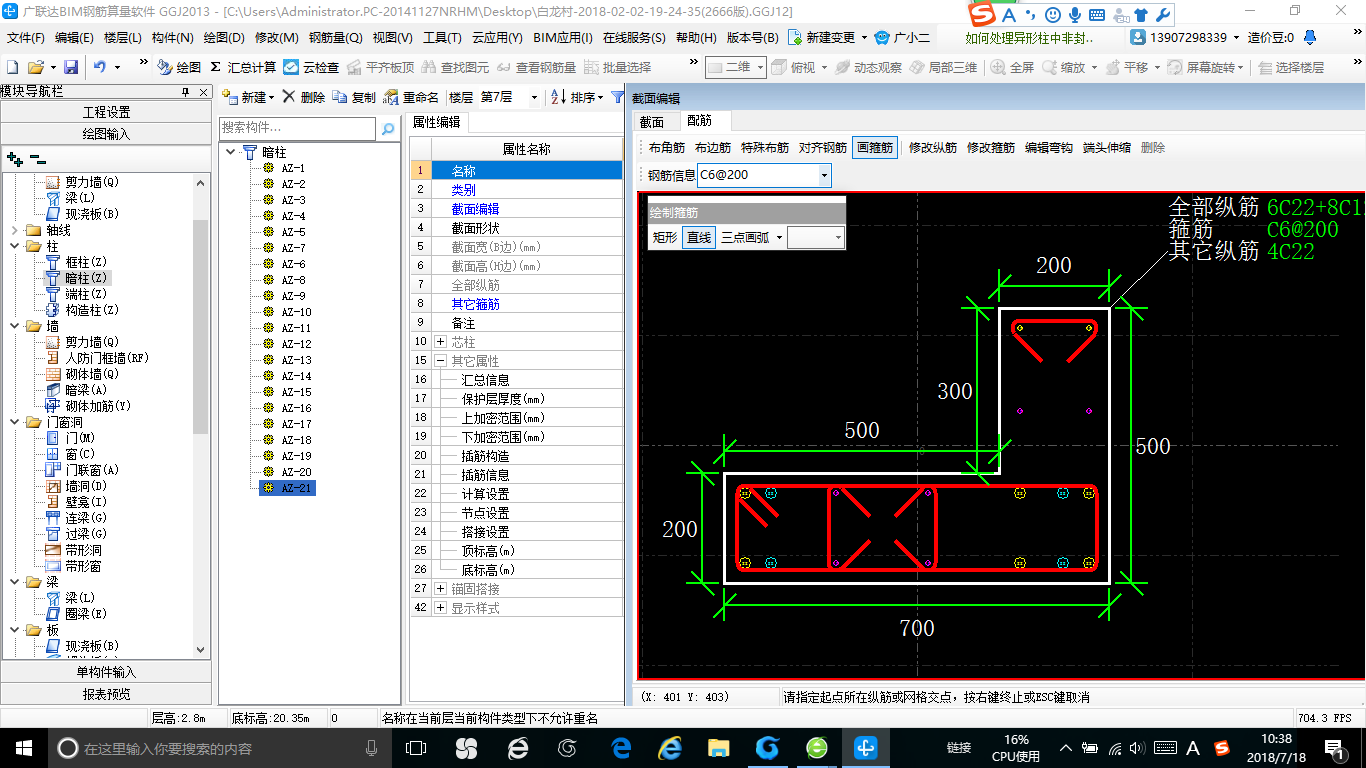Open Task View on taskbar
This screenshot has width=1366, height=768.
coord(415,747)
